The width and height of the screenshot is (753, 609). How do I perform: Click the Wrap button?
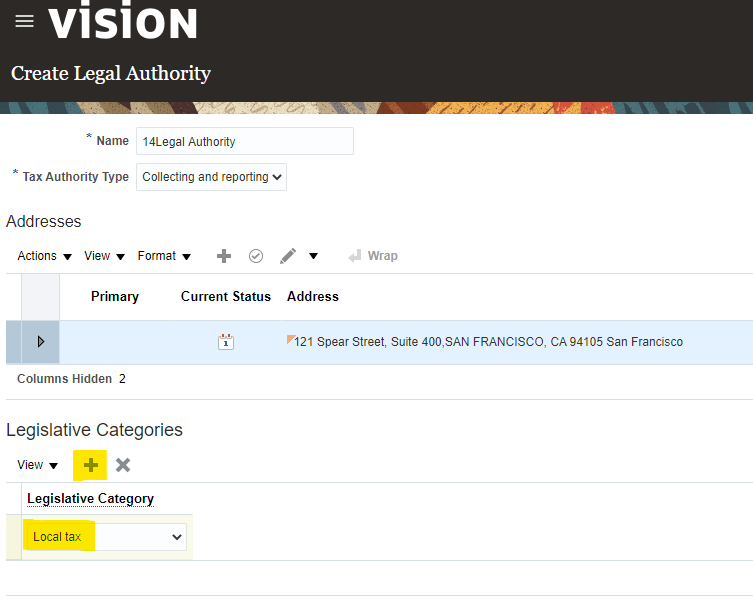coord(373,256)
